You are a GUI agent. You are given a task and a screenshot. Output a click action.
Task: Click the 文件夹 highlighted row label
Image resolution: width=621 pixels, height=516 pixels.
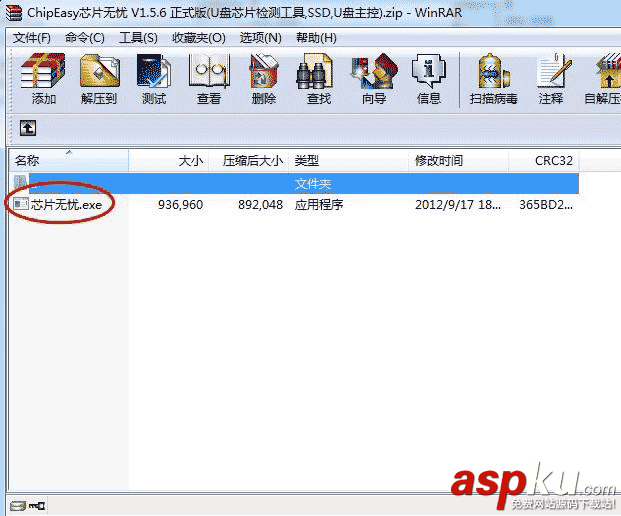[x=313, y=183]
